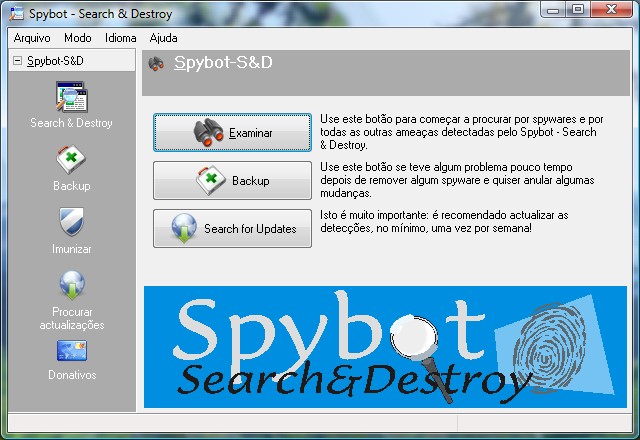640x440 pixels.
Task: Click the main Backup button
Action: 232,180
